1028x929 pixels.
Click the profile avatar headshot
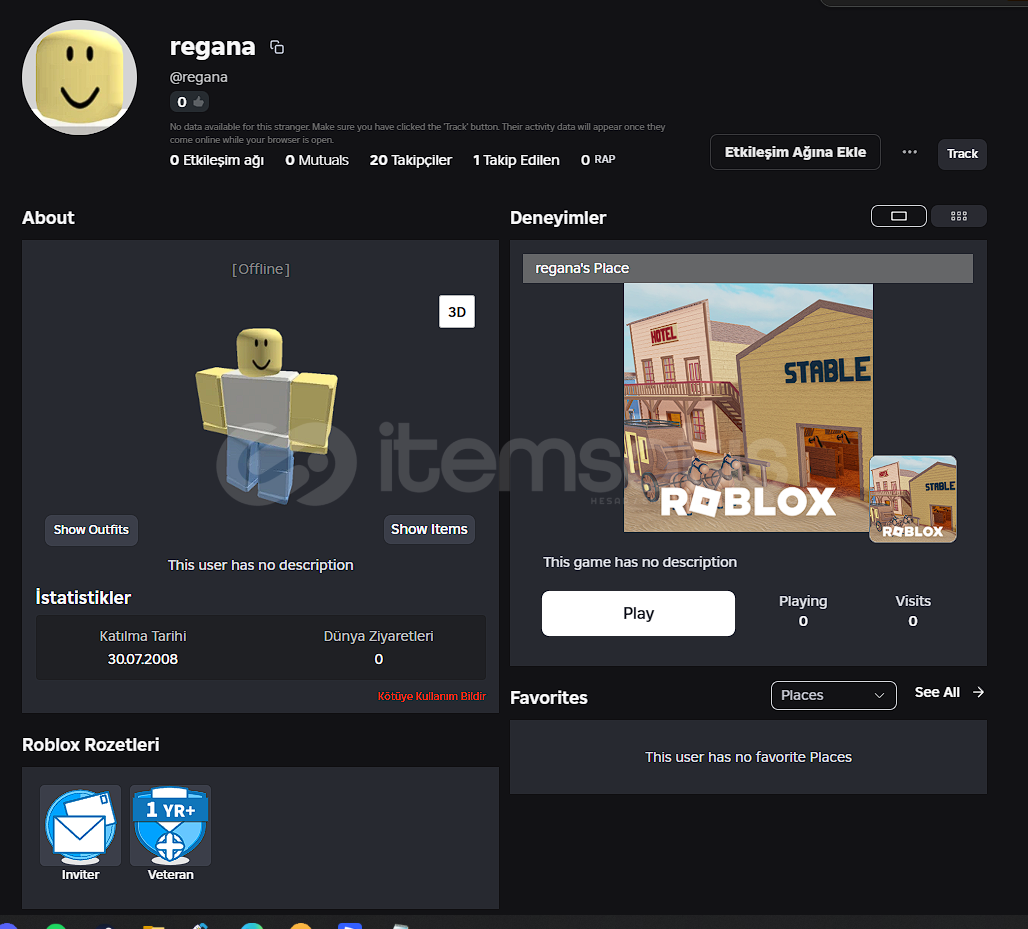point(79,77)
